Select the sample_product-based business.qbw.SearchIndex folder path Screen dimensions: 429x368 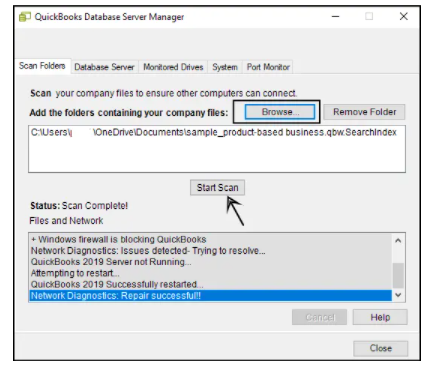214,132
